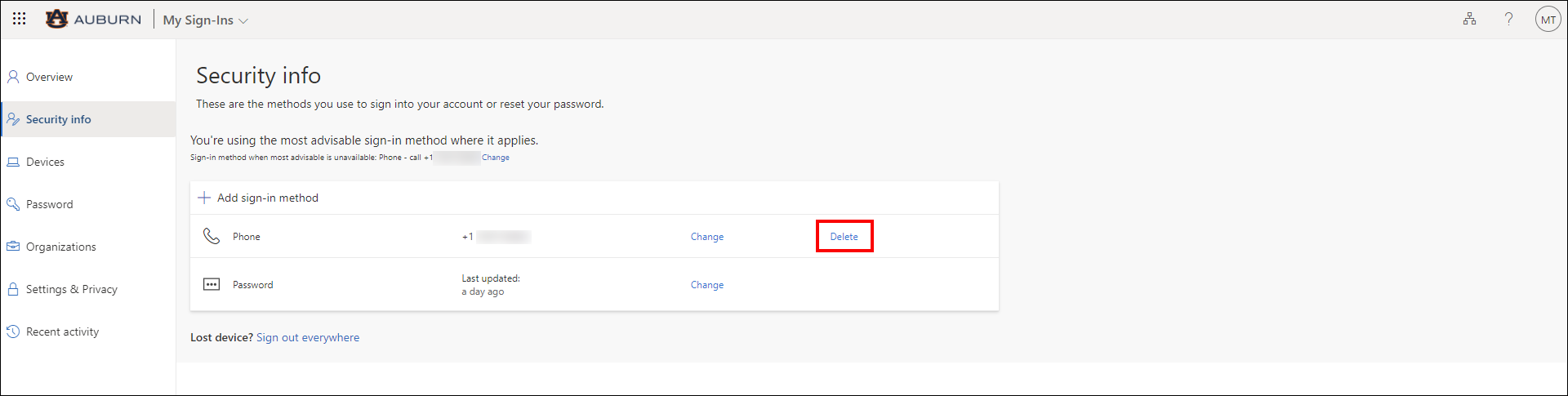Delete the Phone sign-in method
The image size is (1568, 396).
844,237
